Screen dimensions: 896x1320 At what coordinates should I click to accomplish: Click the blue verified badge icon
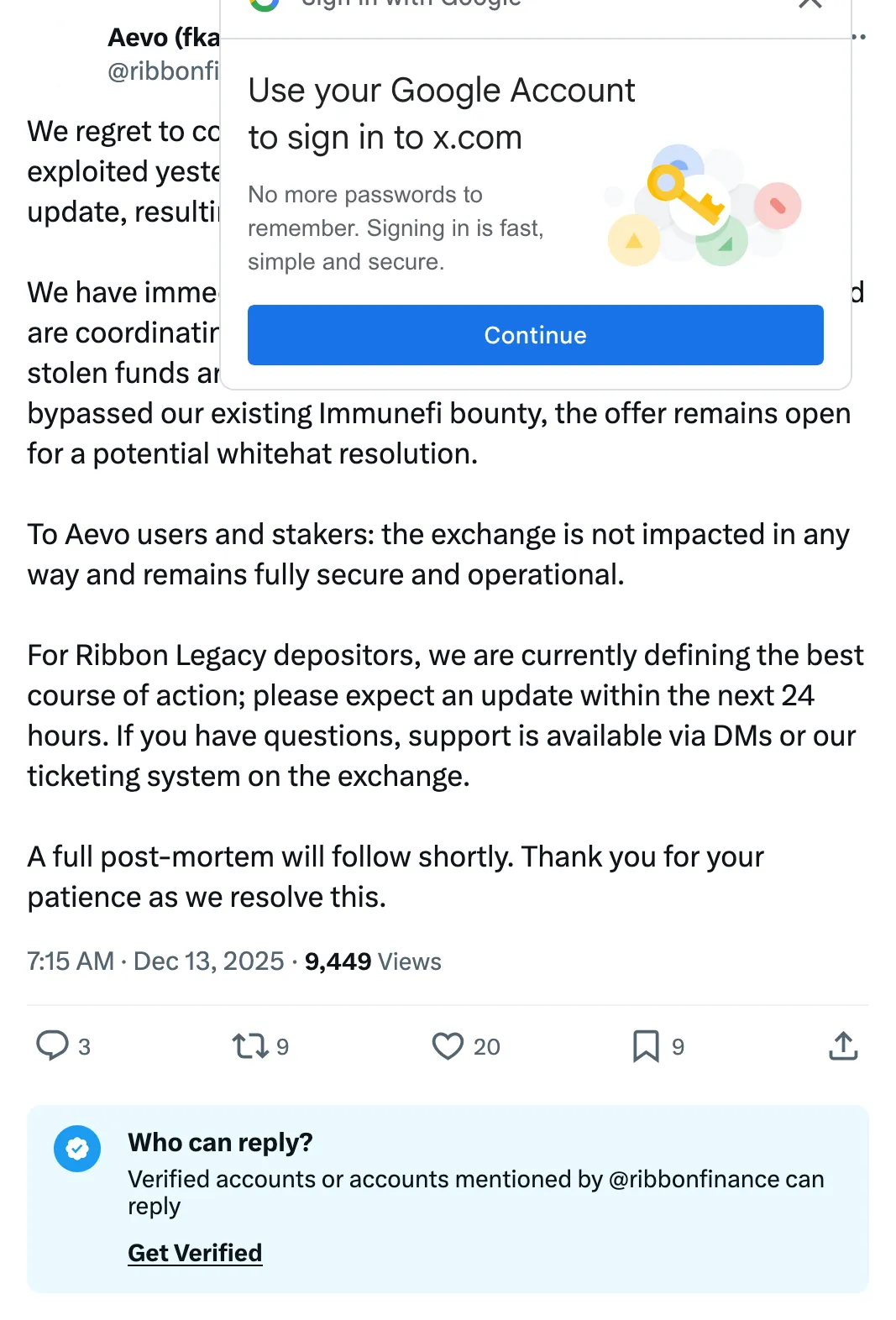pyautogui.click(x=77, y=1148)
